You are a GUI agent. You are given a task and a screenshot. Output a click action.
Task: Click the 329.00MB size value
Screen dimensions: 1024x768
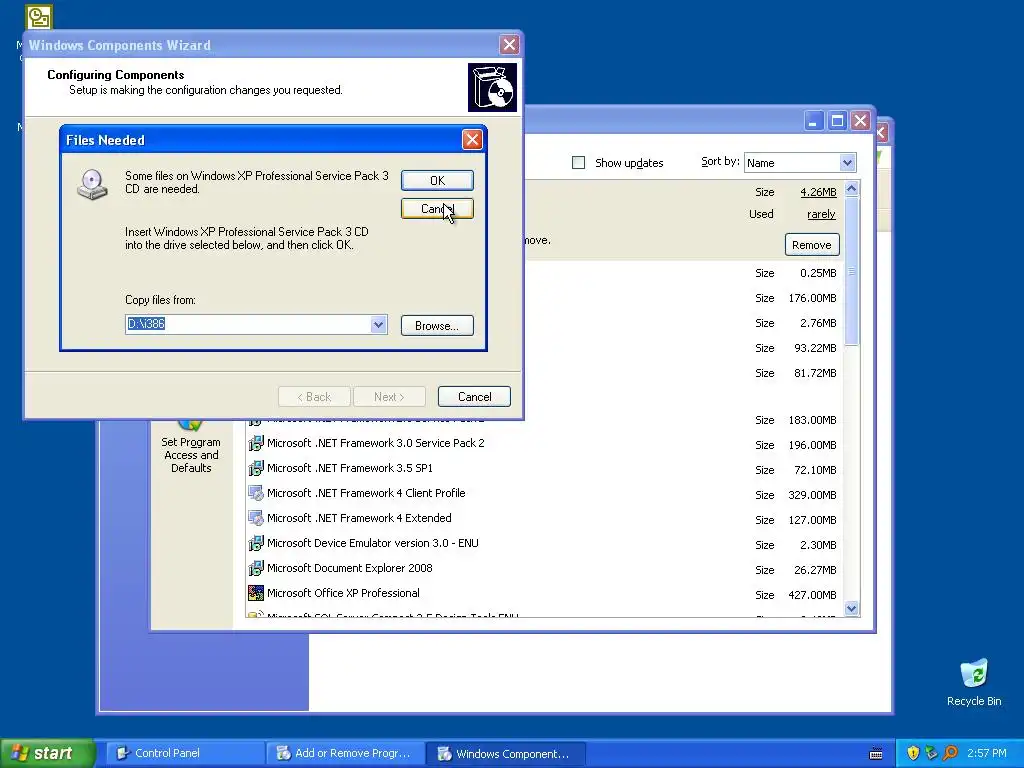click(x=812, y=495)
